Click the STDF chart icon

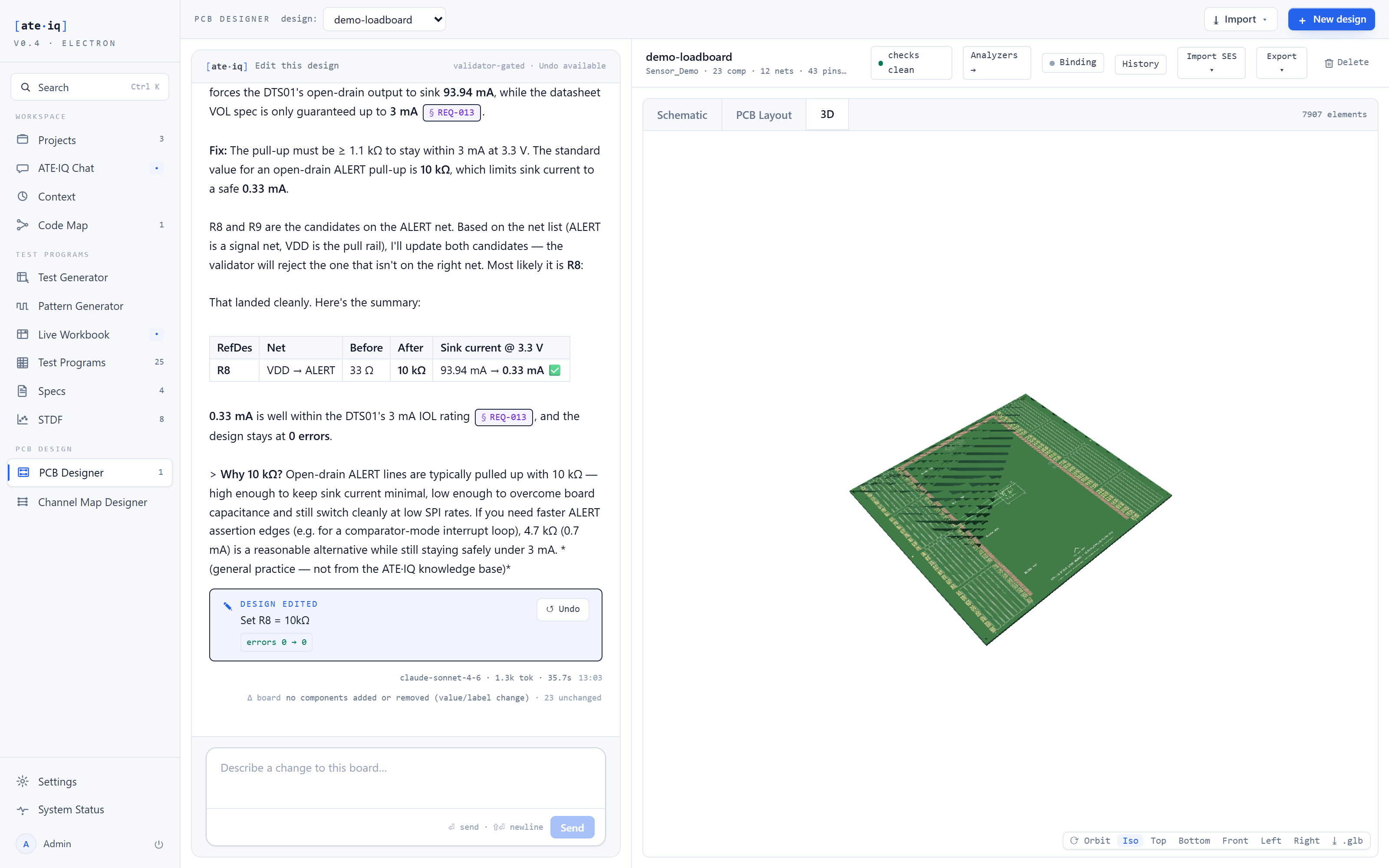[23, 419]
